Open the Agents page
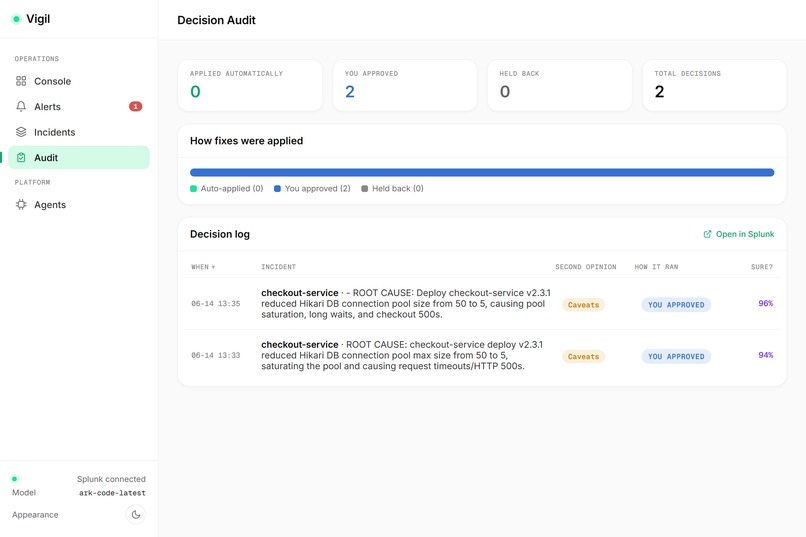 click(79, 205)
